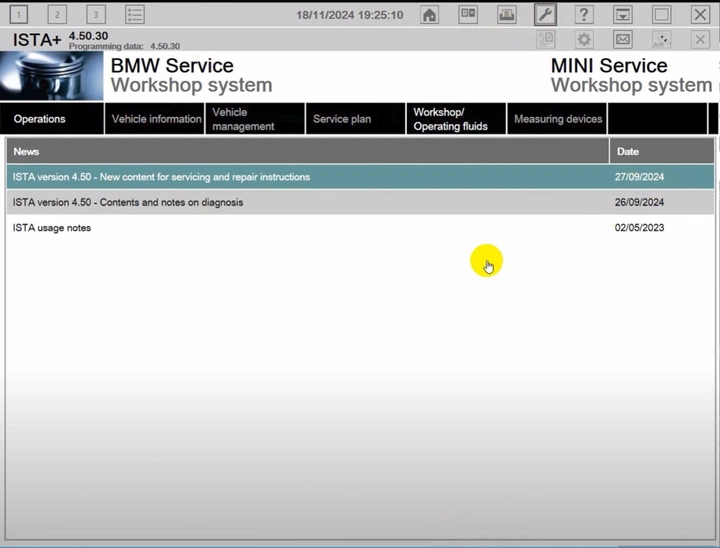Viewport: 720px width, 548px height.
Task: Go to the home screen icon
Action: point(429,15)
